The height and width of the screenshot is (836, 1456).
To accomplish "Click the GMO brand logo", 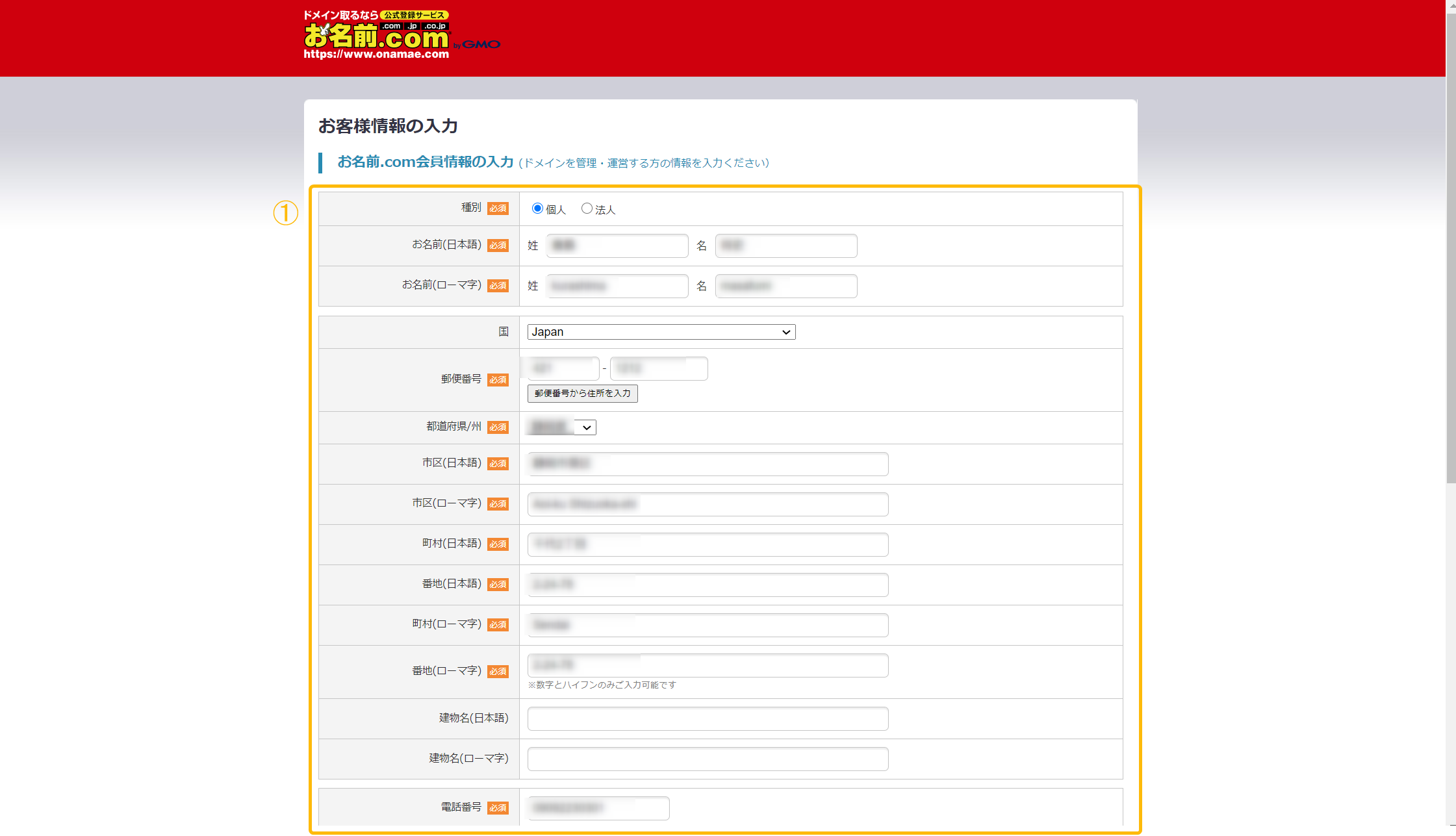I will click(x=480, y=44).
